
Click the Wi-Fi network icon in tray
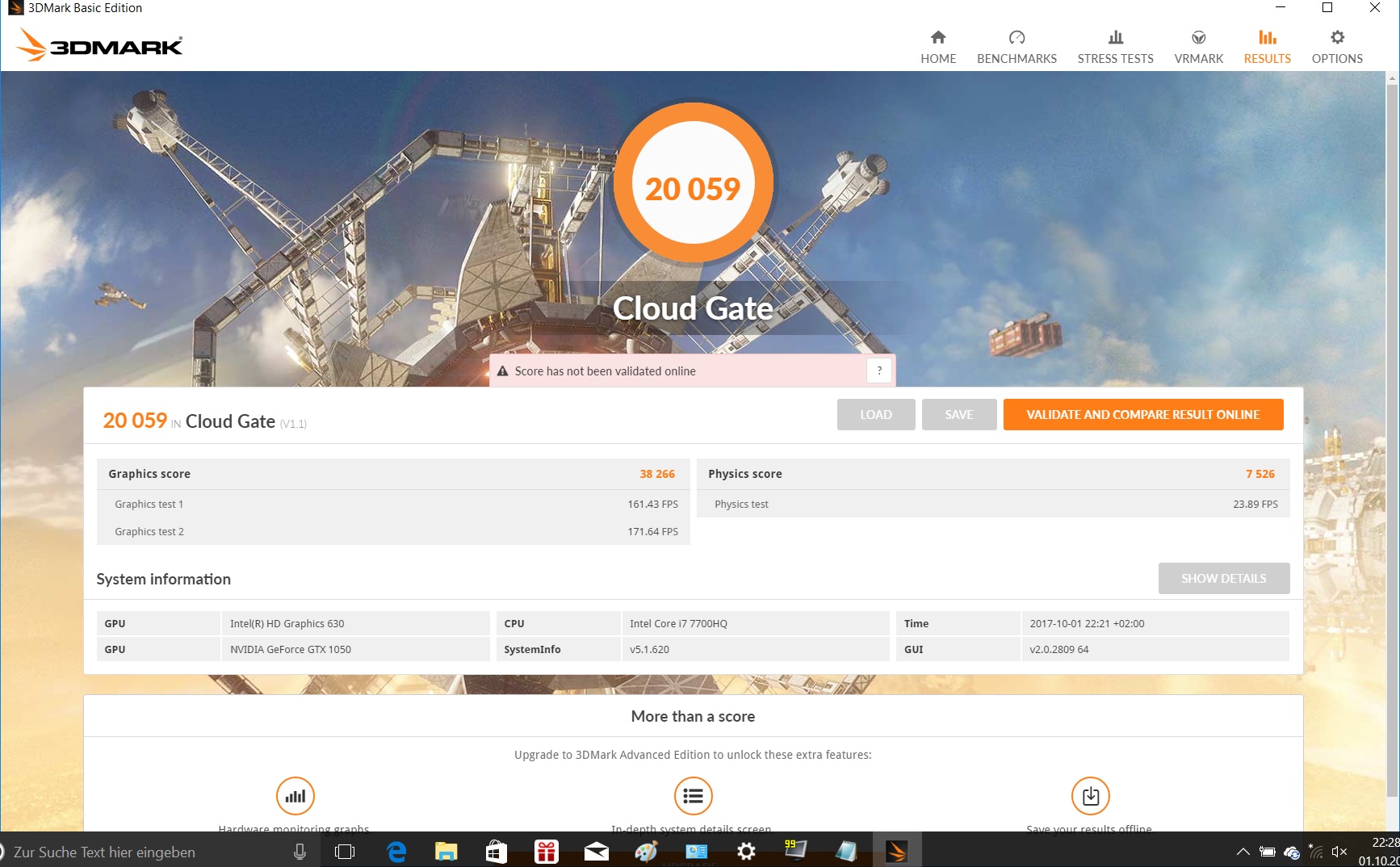tap(1316, 851)
